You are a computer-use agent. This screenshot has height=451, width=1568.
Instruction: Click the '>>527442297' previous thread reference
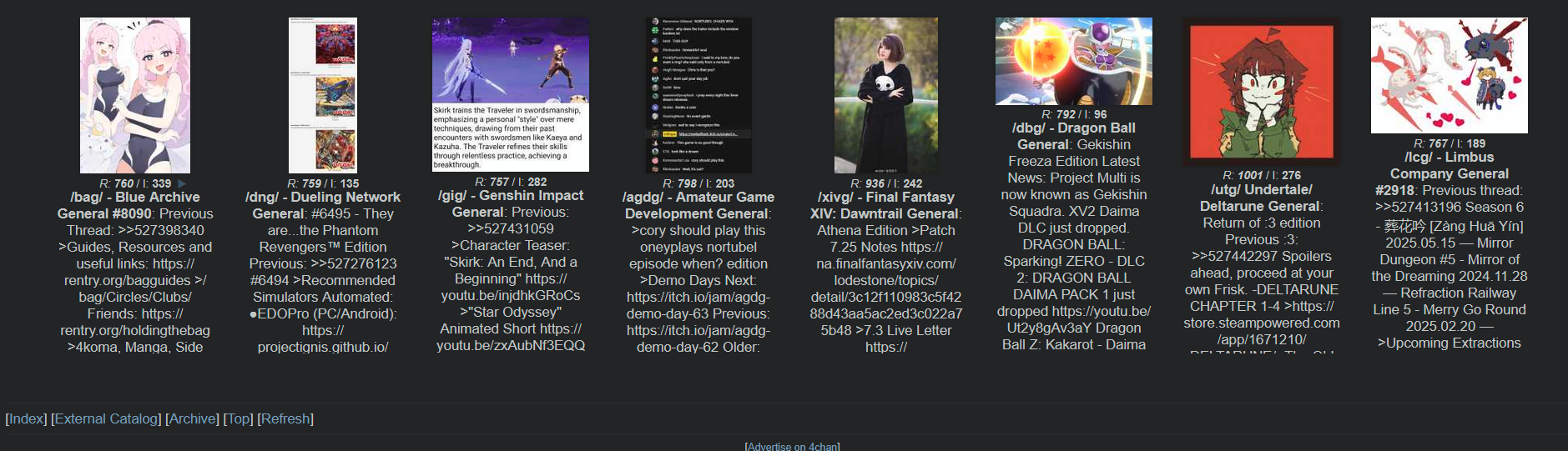click(1235, 256)
